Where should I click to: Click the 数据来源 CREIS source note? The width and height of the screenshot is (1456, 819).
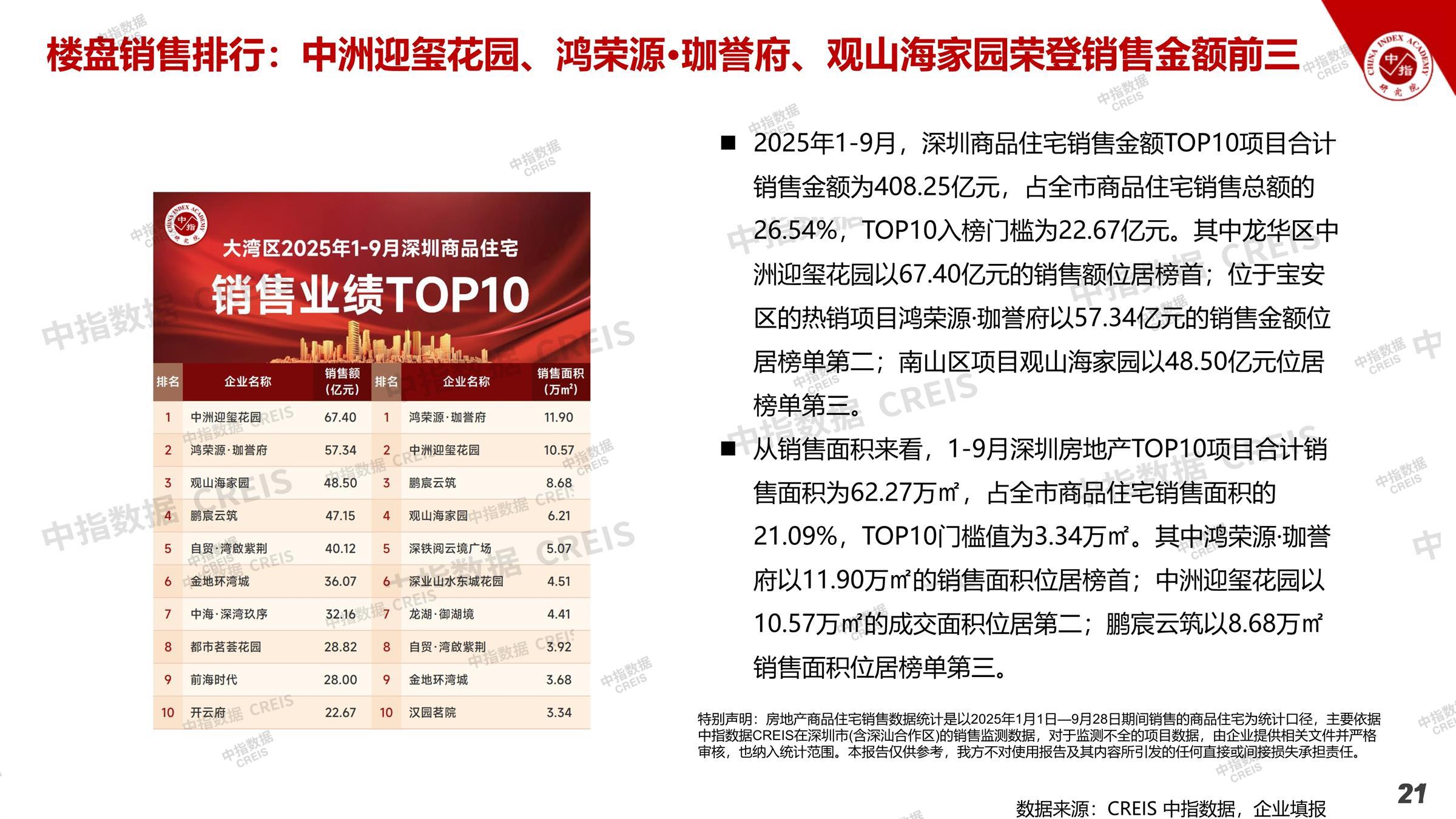[1170, 808]
